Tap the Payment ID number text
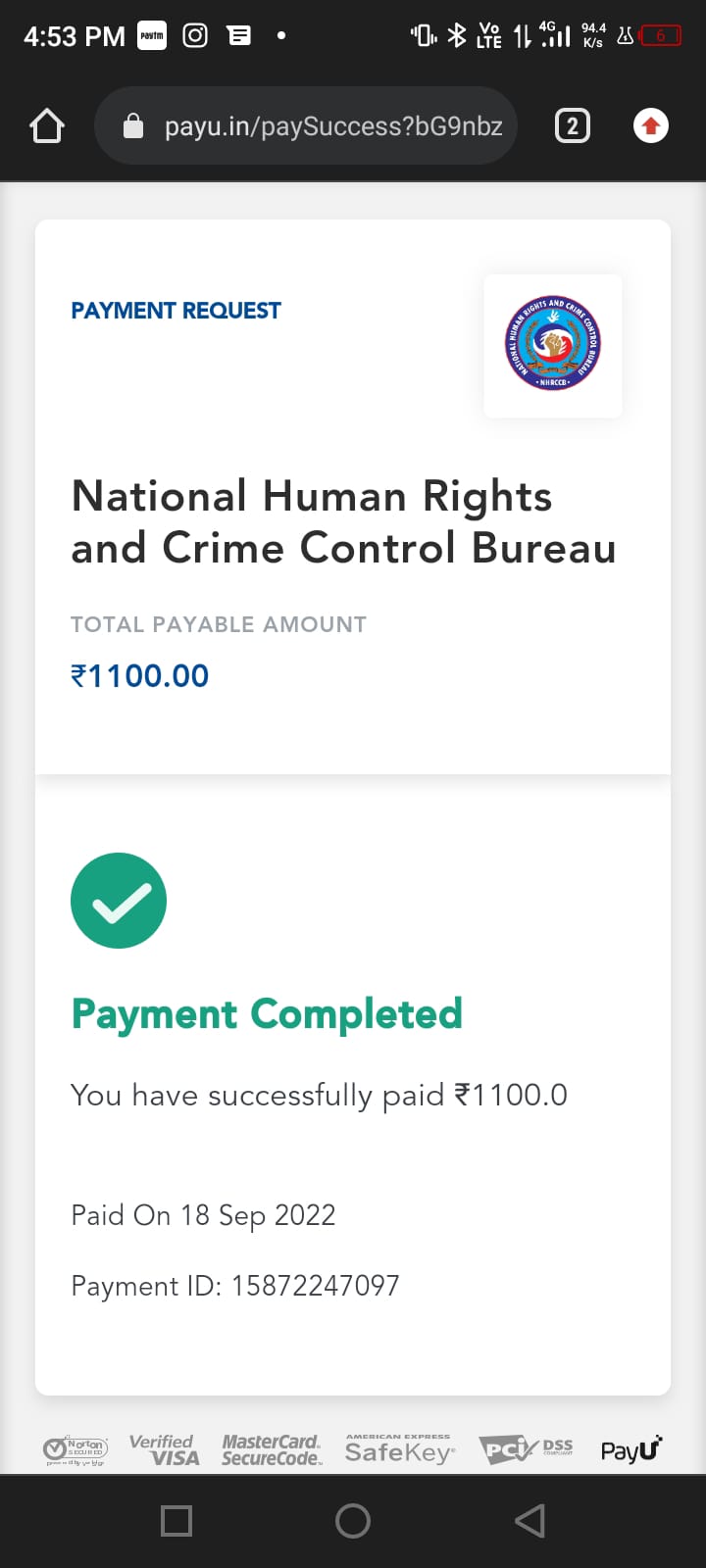 point(314,1286)
